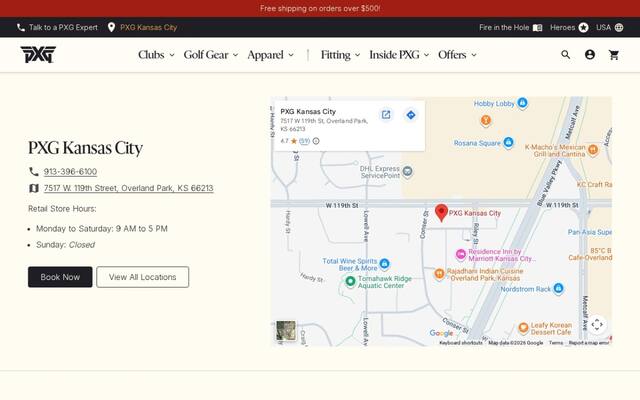This screenshot has width=640, height=400.
Task: Open PXG Kansas City store link in top bar
Action: coord(149,27)
